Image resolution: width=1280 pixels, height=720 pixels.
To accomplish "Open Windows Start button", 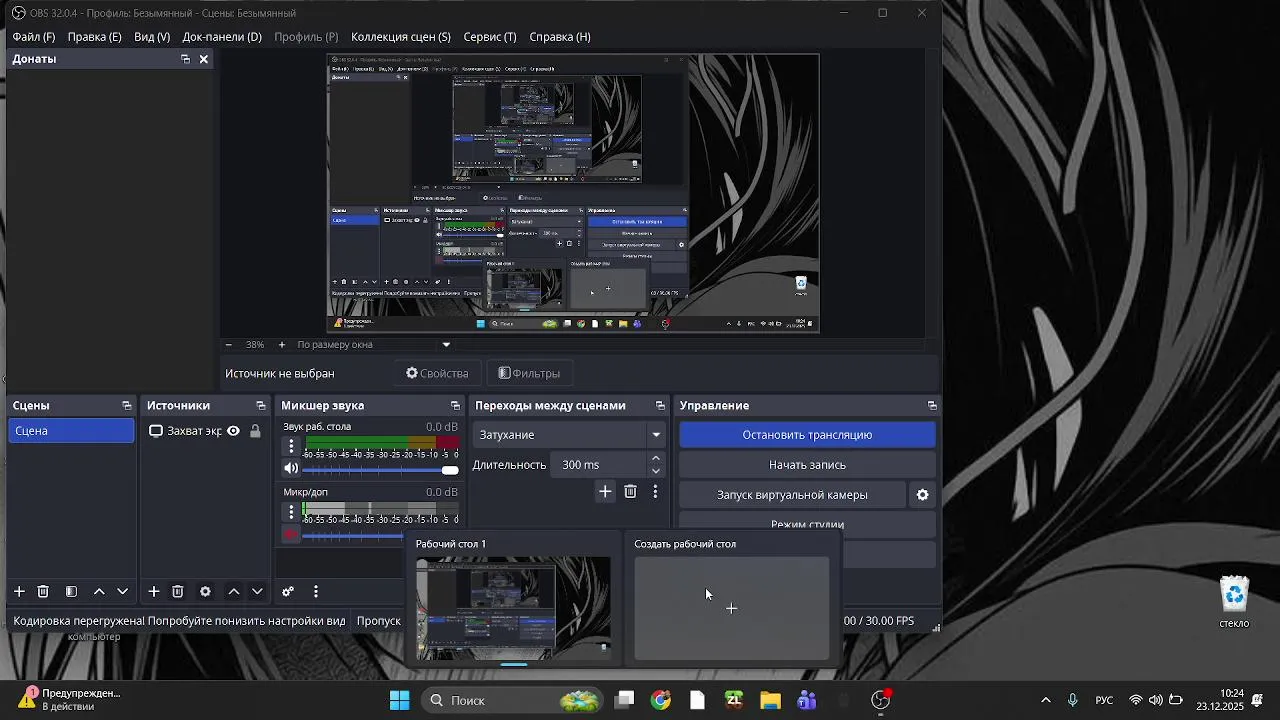I will [399, 700].
